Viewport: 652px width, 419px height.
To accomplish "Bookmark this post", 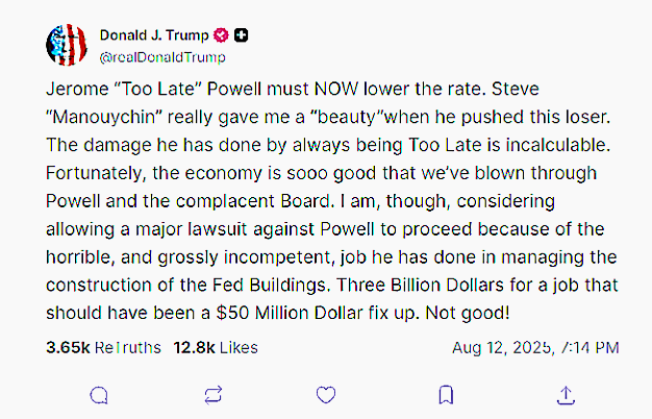I will (x=446, y=395).
